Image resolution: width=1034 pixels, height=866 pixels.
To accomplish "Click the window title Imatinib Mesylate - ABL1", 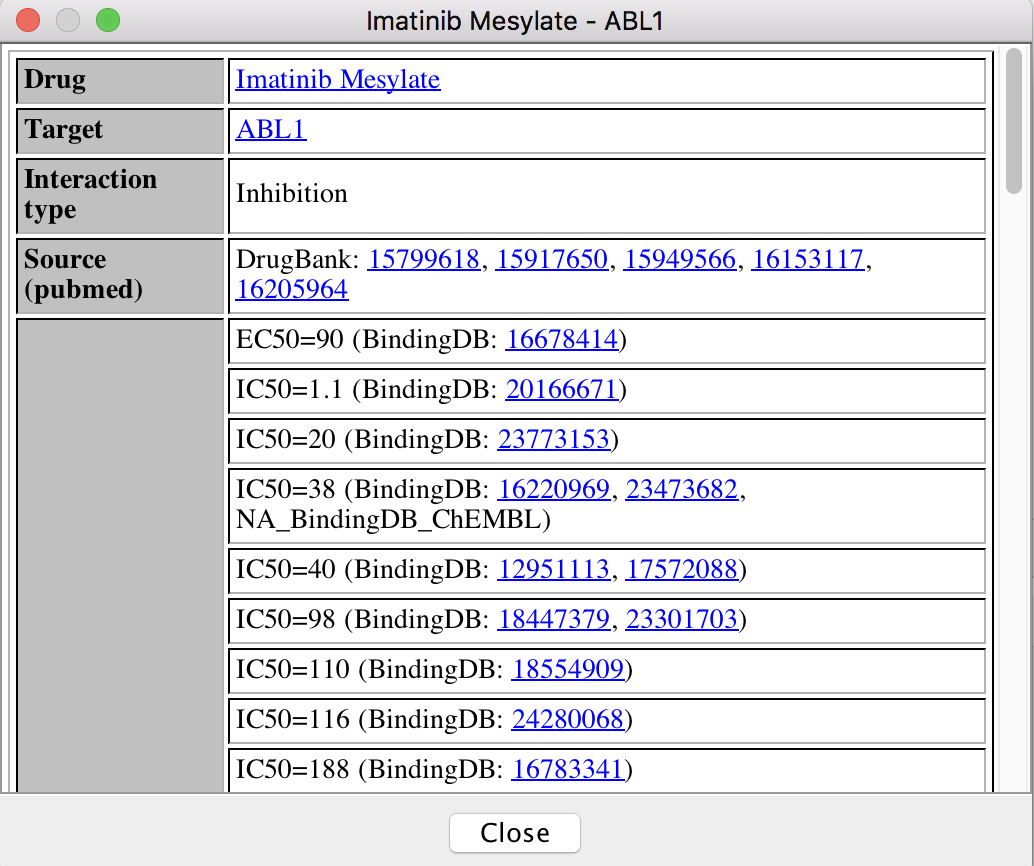I will (515, 21).
